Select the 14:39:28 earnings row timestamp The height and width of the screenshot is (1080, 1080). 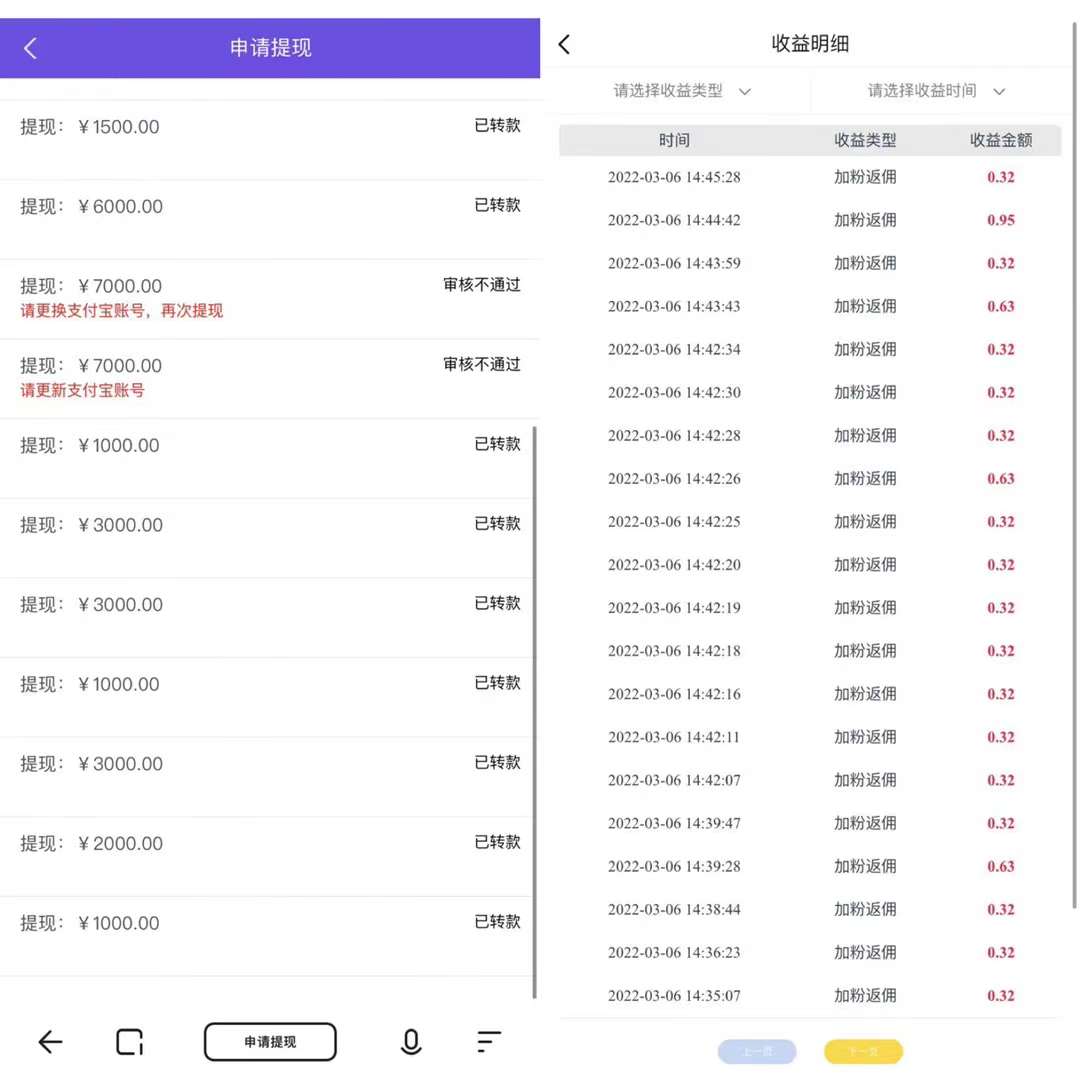coord(674,866)
